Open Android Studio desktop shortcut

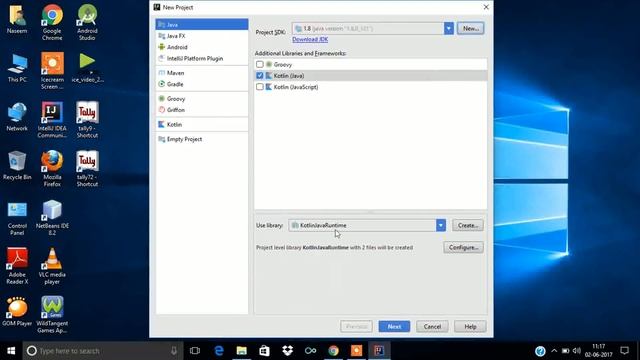point(87,22)
